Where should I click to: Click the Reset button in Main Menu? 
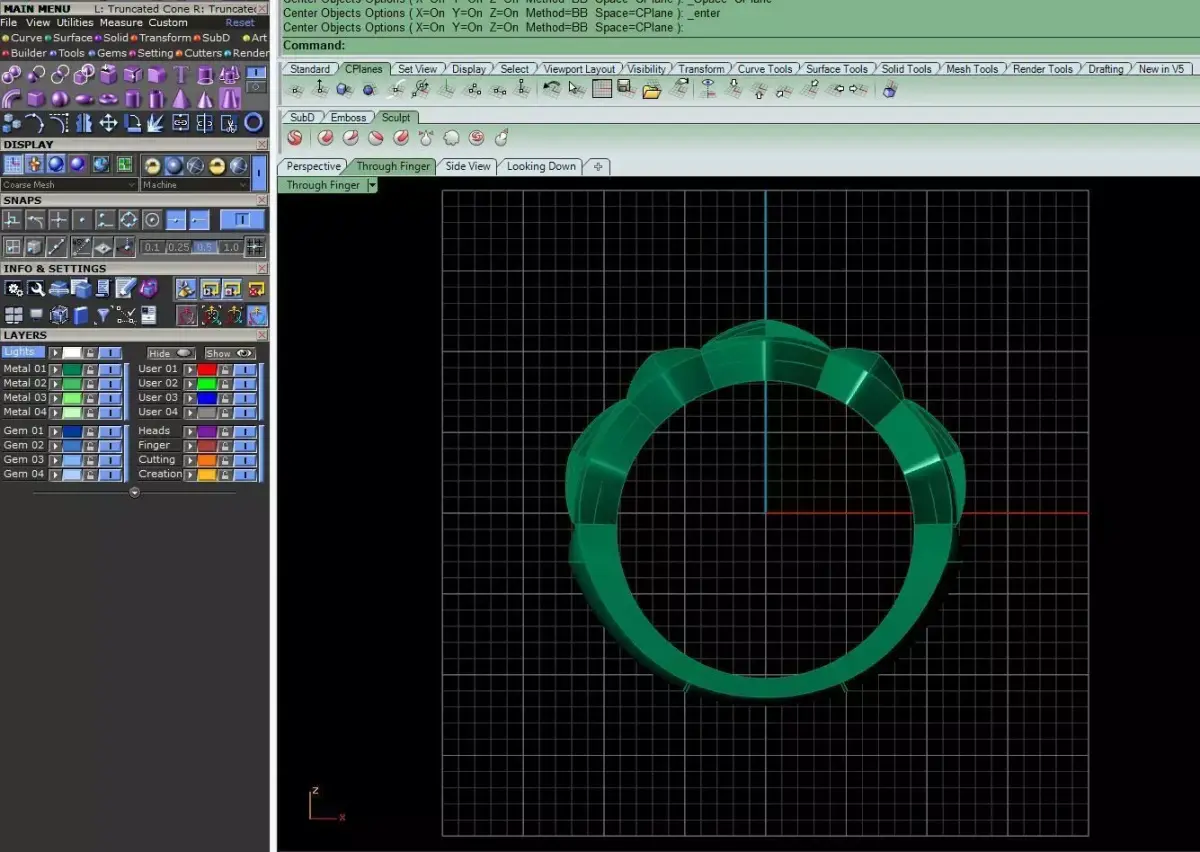click(x=240, y=22)
